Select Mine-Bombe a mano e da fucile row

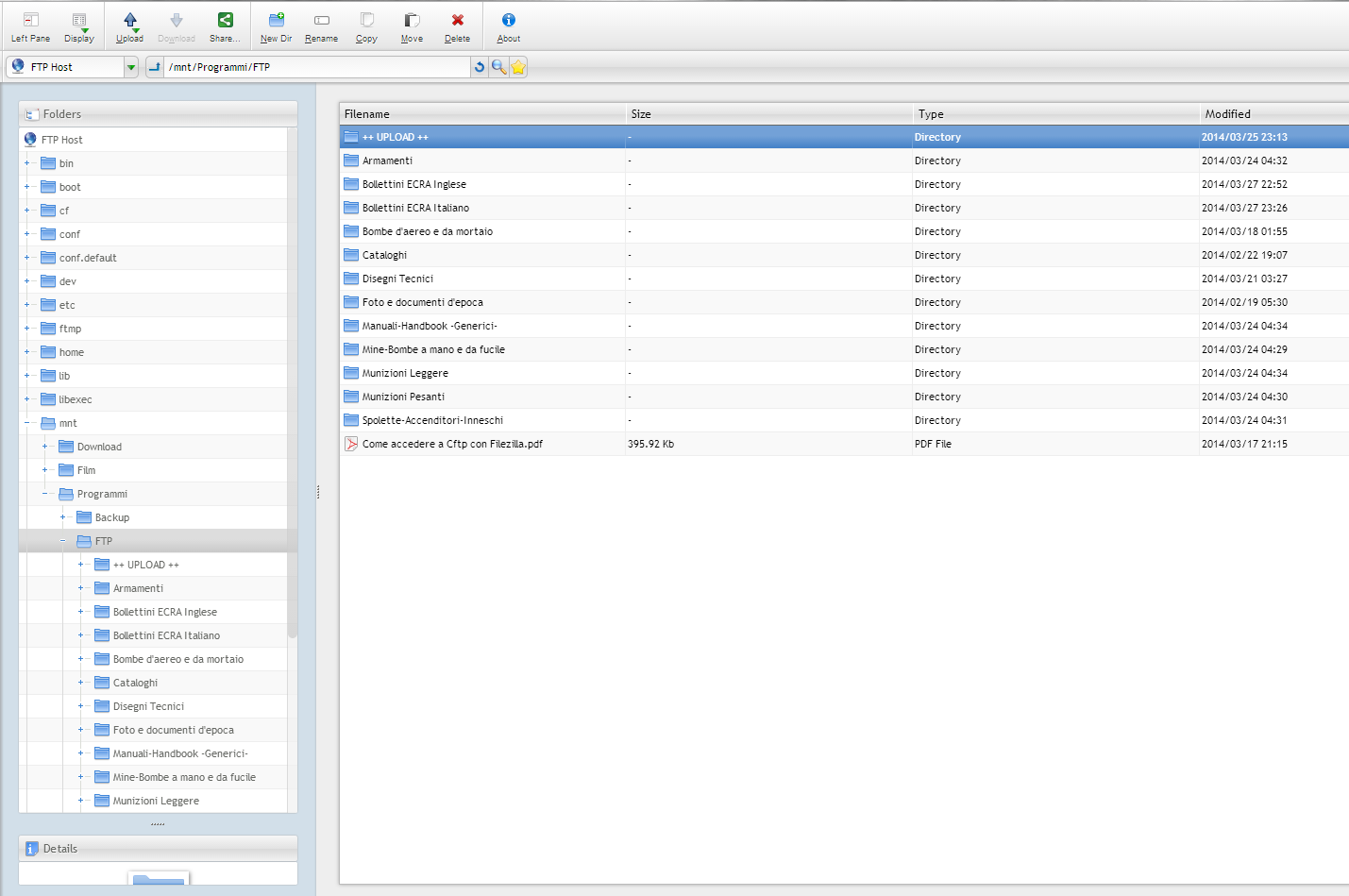point(844,349)
